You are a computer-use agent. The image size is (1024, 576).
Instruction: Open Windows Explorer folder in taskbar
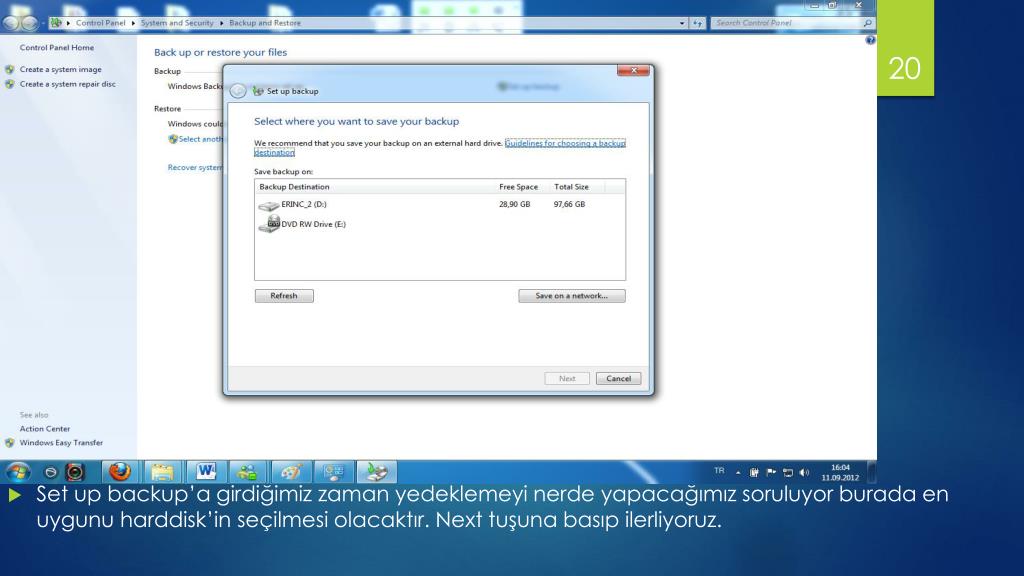(162, 472)
